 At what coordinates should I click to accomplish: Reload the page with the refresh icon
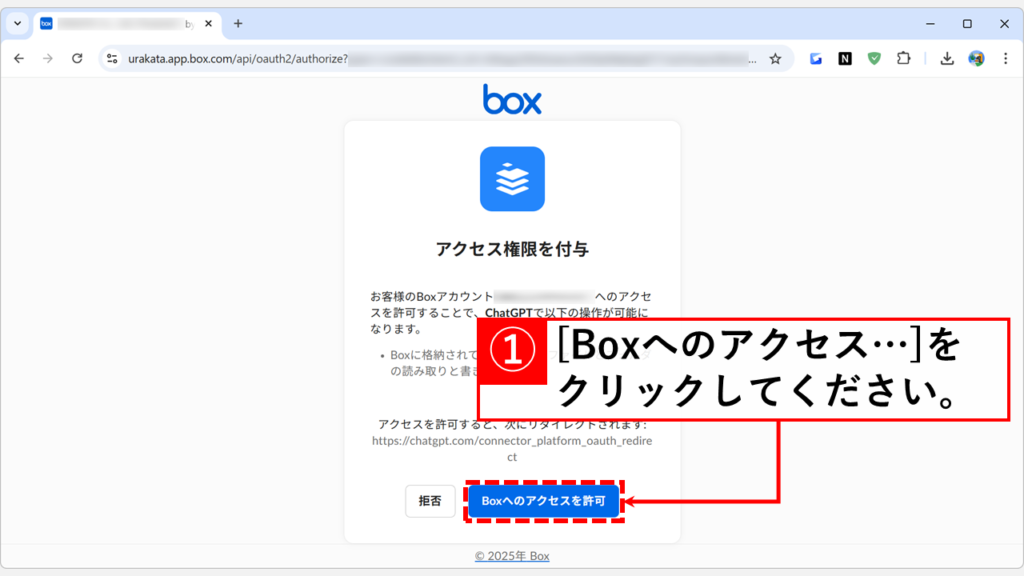coord(77,59)
